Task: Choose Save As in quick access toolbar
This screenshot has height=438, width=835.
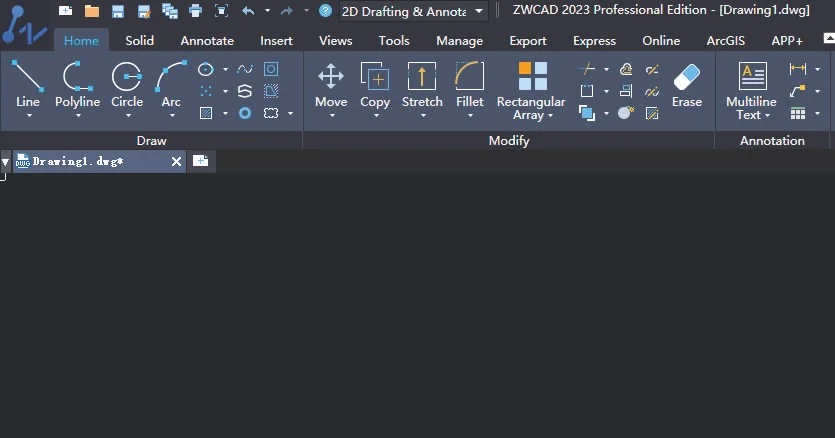Action: pos(144,11)
